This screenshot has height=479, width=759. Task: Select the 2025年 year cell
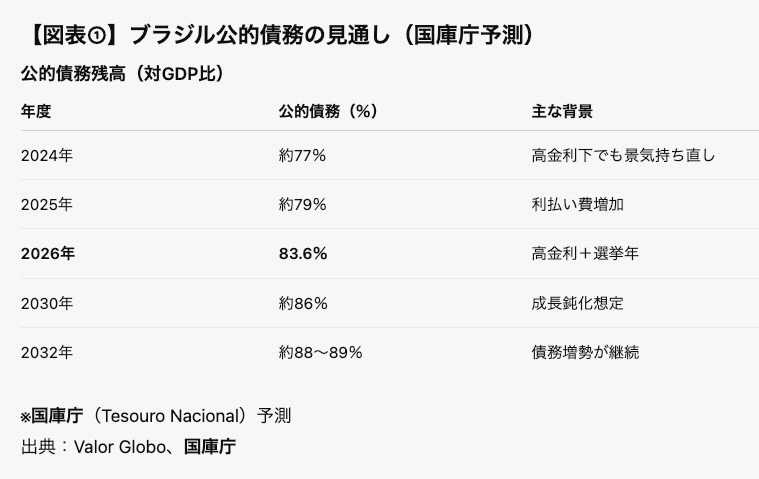tap(47, 204)
